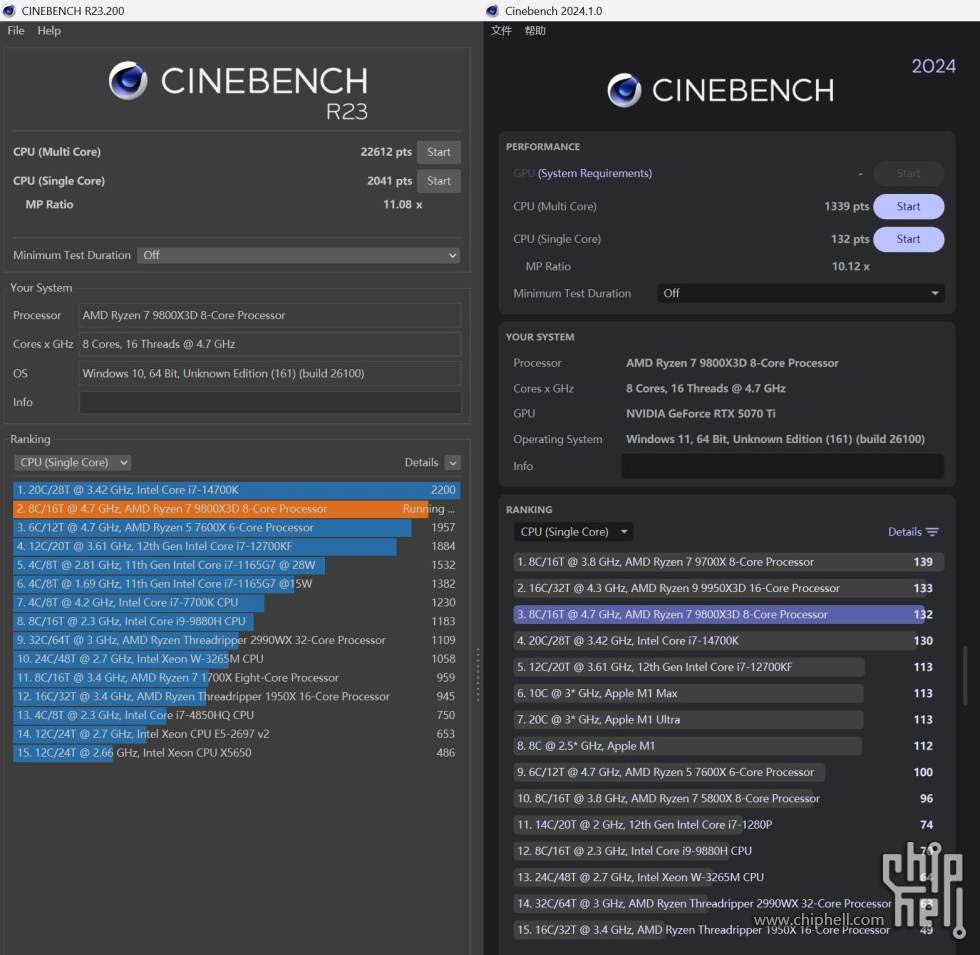Select Cinebench 2024 ranking row Core i7-14700K

728,641
